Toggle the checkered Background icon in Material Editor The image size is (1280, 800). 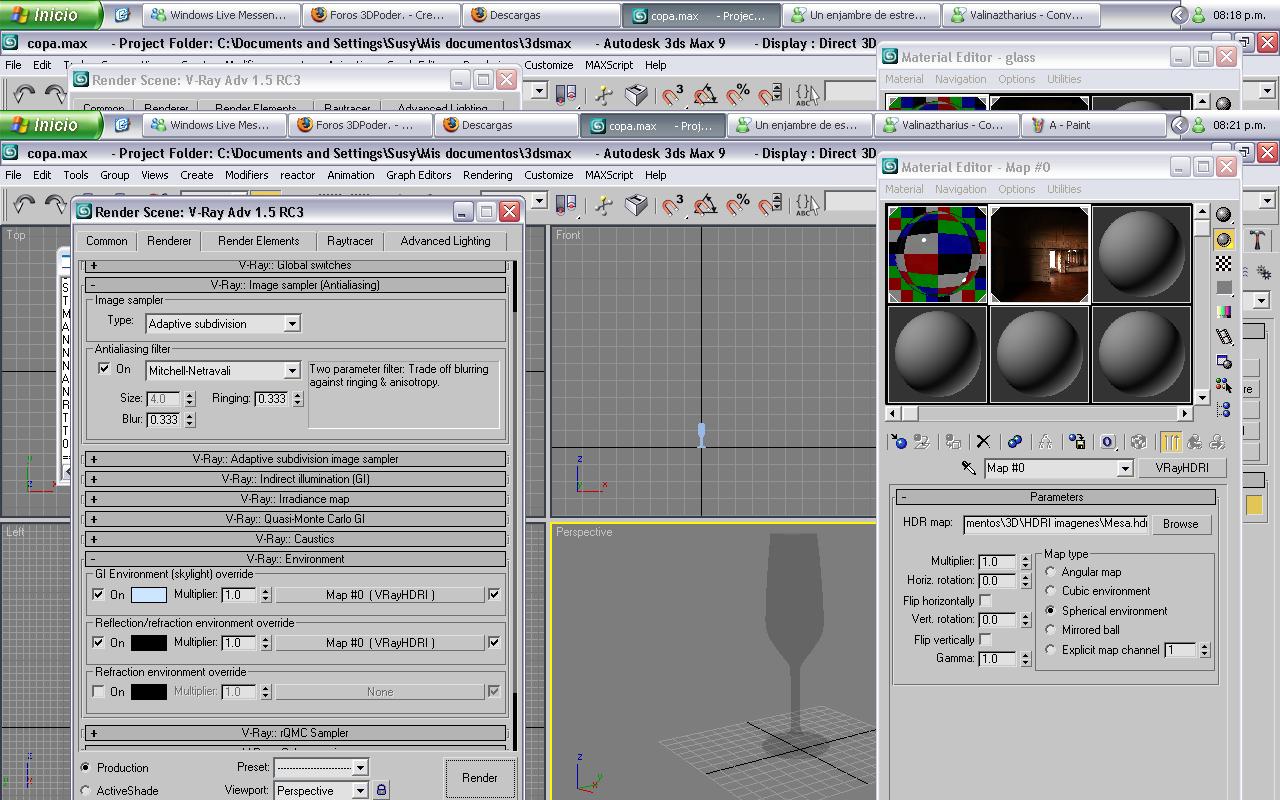point(1224,263)
